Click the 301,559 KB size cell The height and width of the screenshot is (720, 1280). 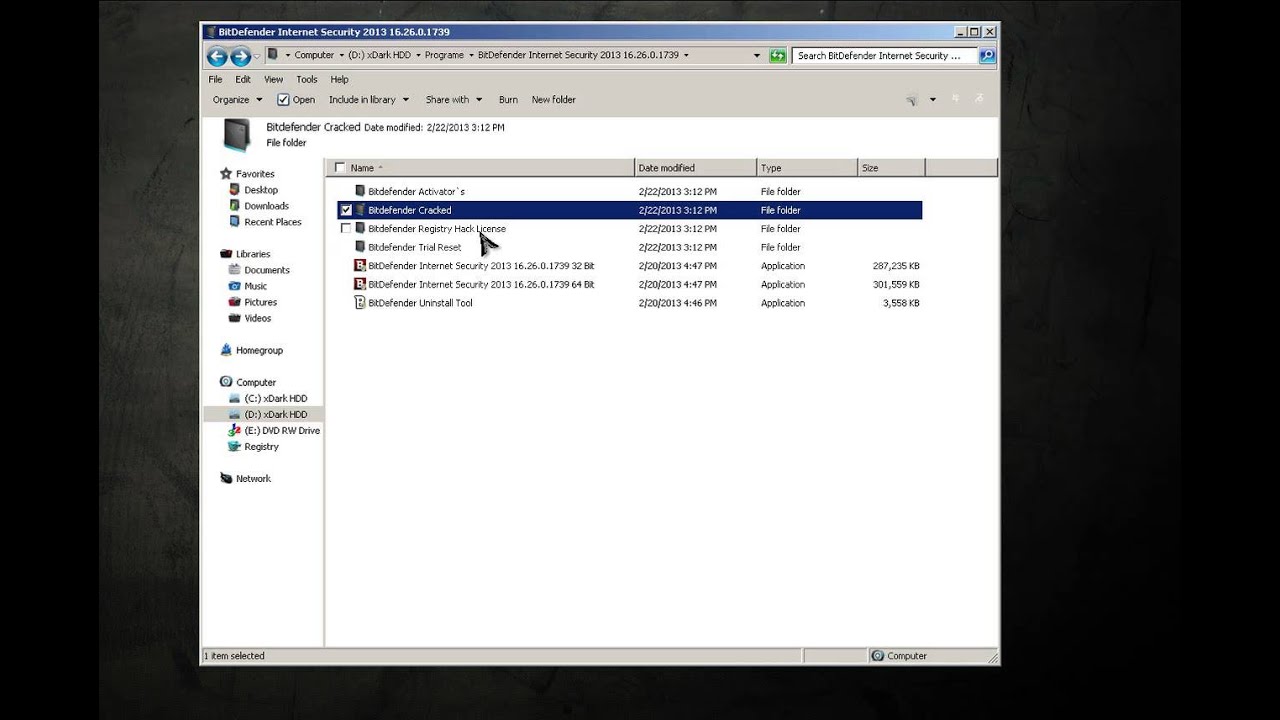(896, 284)
